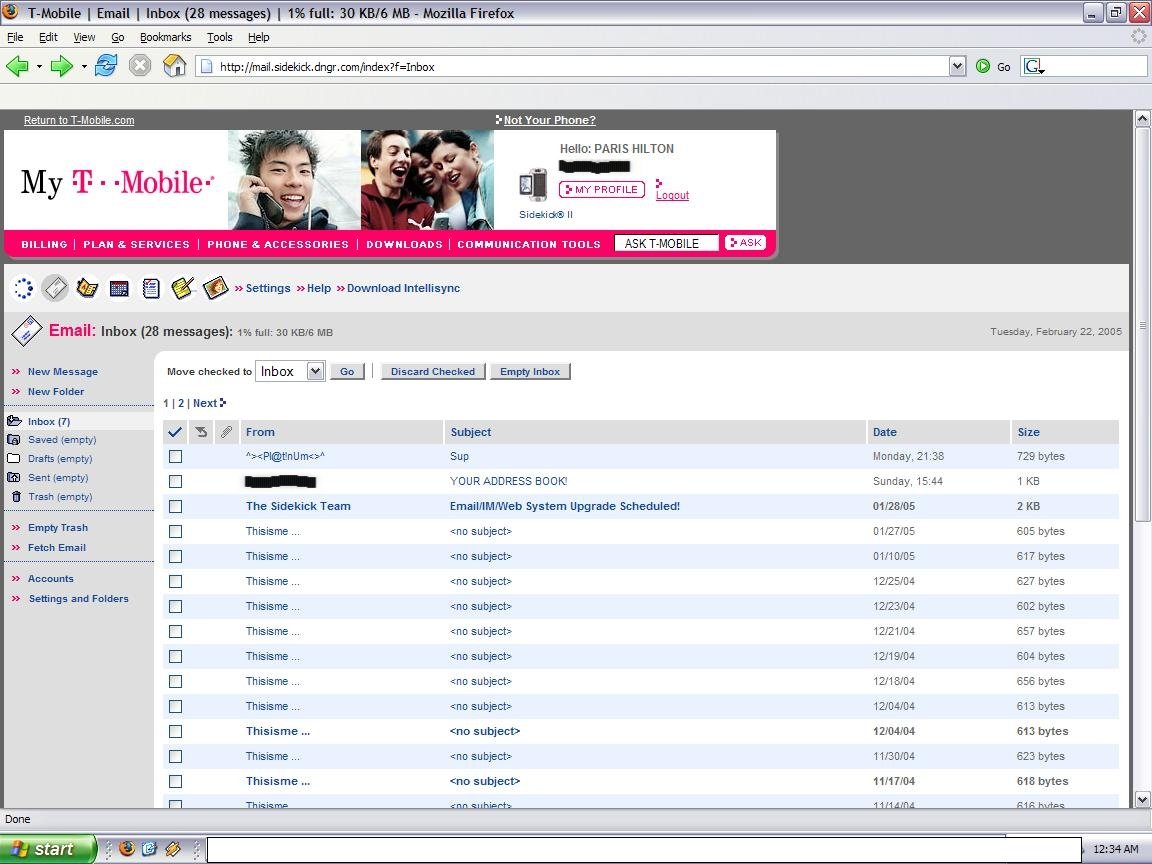This screenshot has height=864, width=1152.
Task: Open the Jump dotted-circle icon
Action: coord(24,288)
